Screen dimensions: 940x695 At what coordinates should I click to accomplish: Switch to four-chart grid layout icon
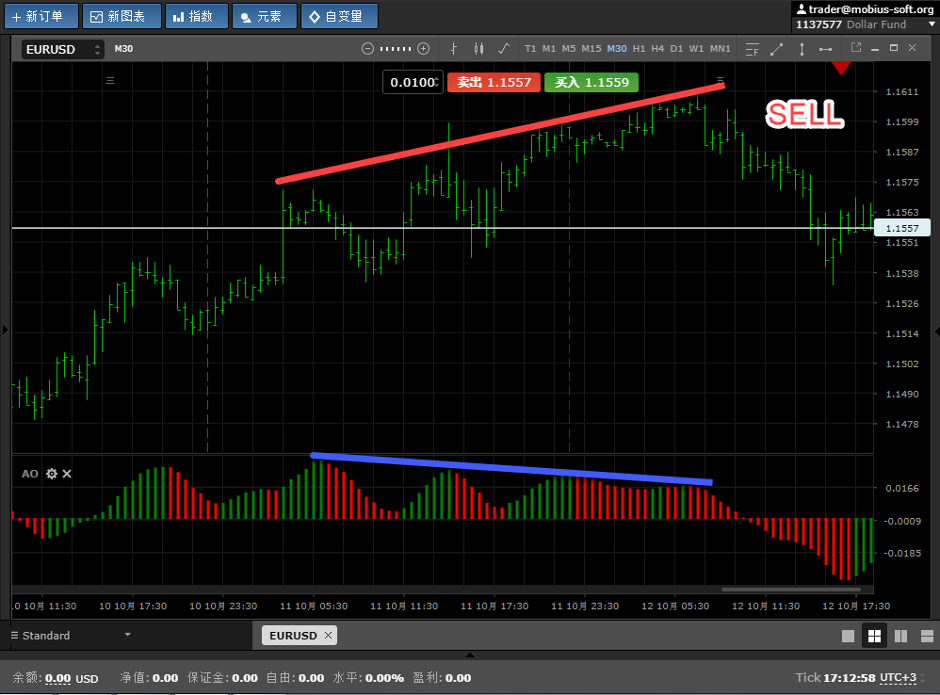point(875,636)
